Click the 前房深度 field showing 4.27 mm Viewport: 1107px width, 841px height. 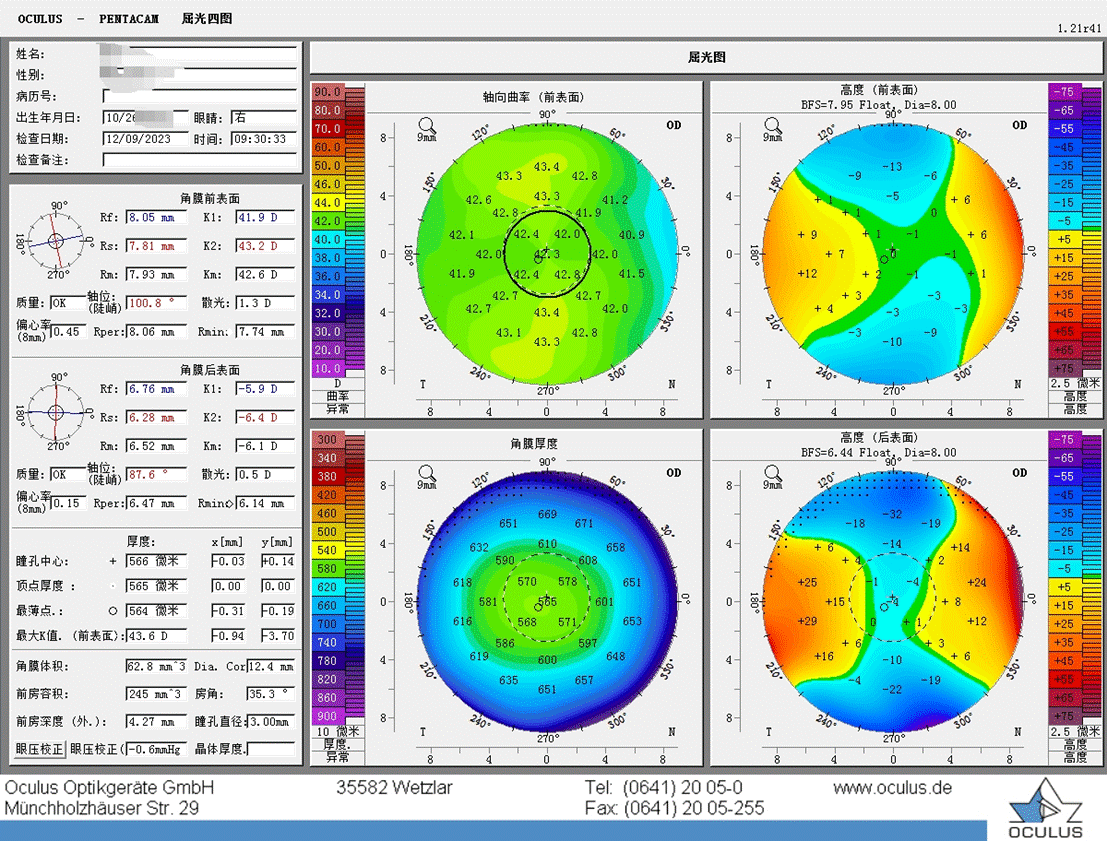pos(157,722)
